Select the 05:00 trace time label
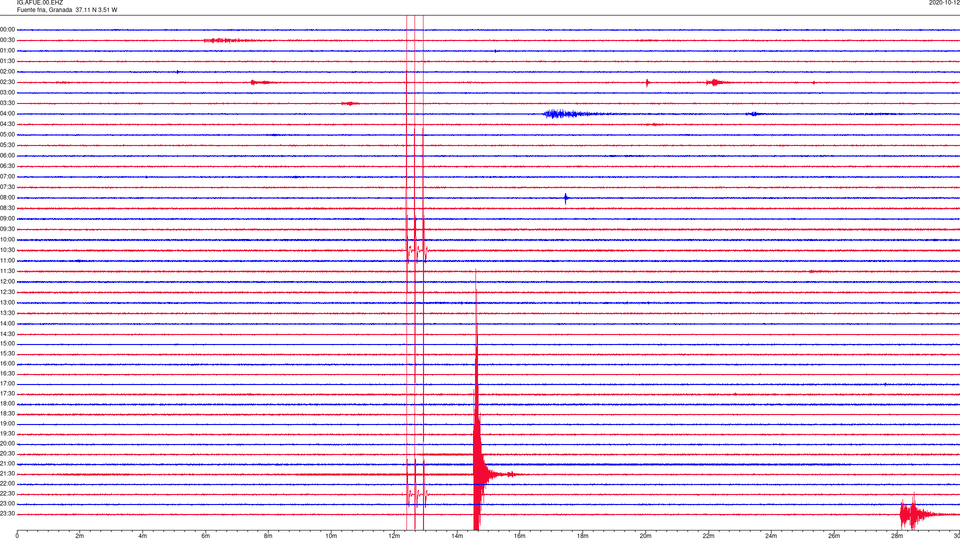This screenshot has width=960, height=540. point(7,135)
